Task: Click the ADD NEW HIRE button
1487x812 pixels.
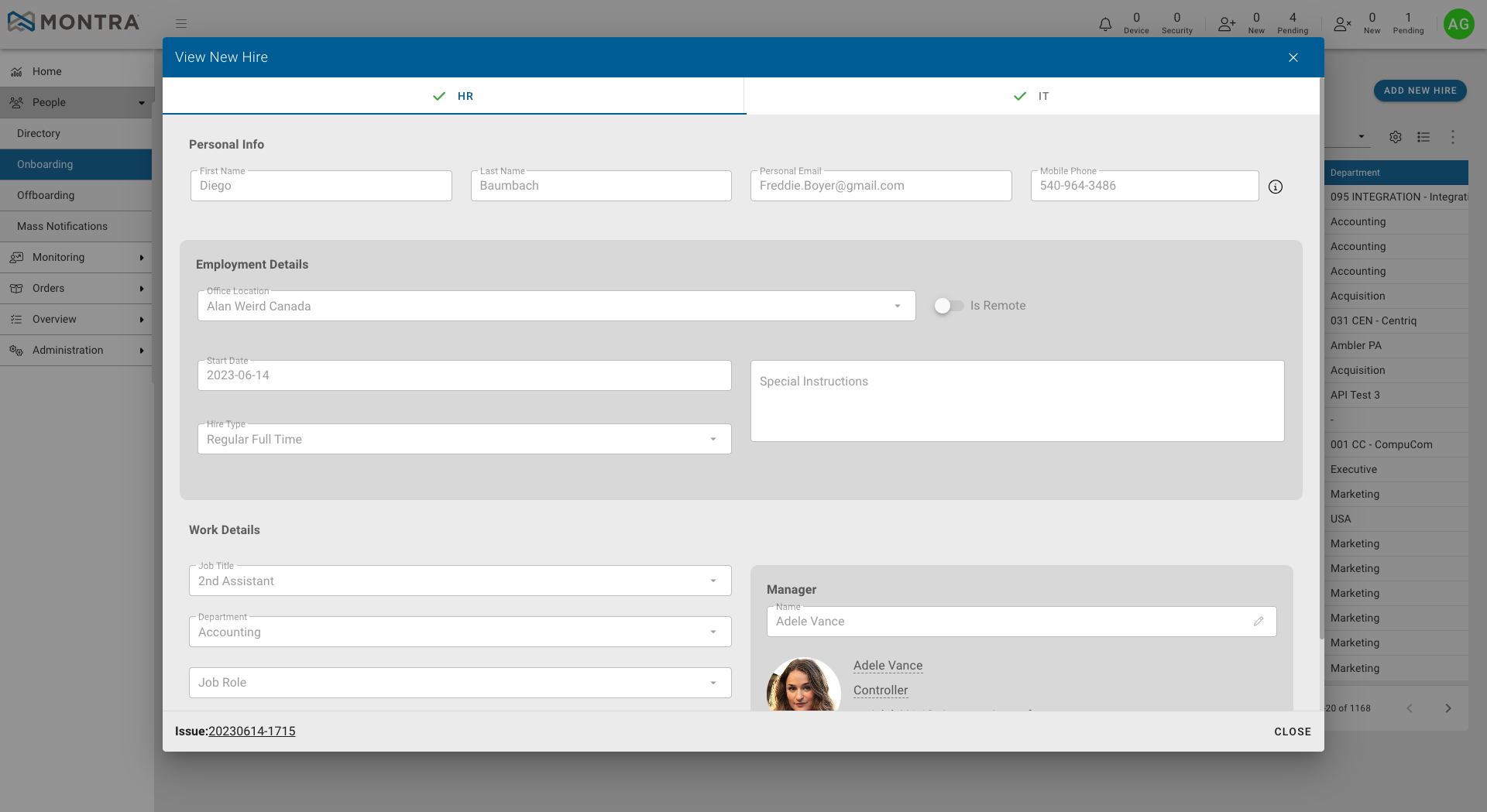Action: click(x=1420, y=91)
